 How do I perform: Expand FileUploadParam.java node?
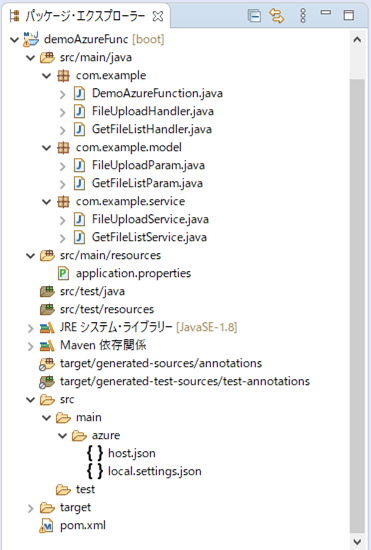(x=62, y=166)
